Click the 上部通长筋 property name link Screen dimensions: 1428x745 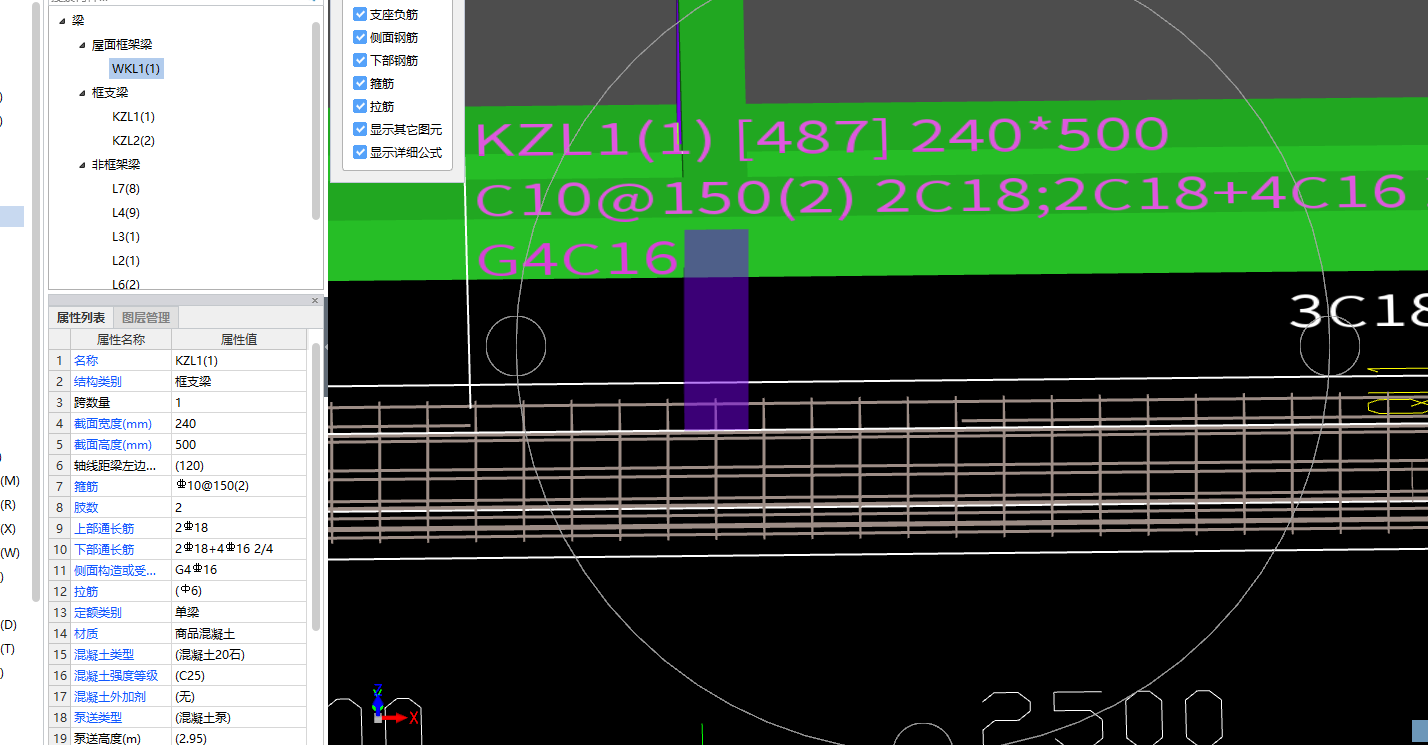(104, 529)
